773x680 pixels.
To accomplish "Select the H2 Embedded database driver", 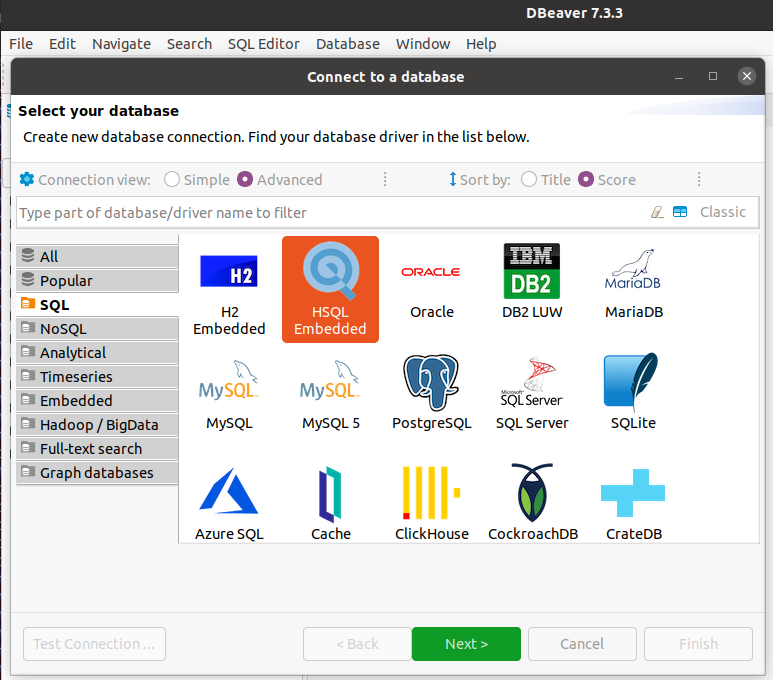I will tap(229, 289).
